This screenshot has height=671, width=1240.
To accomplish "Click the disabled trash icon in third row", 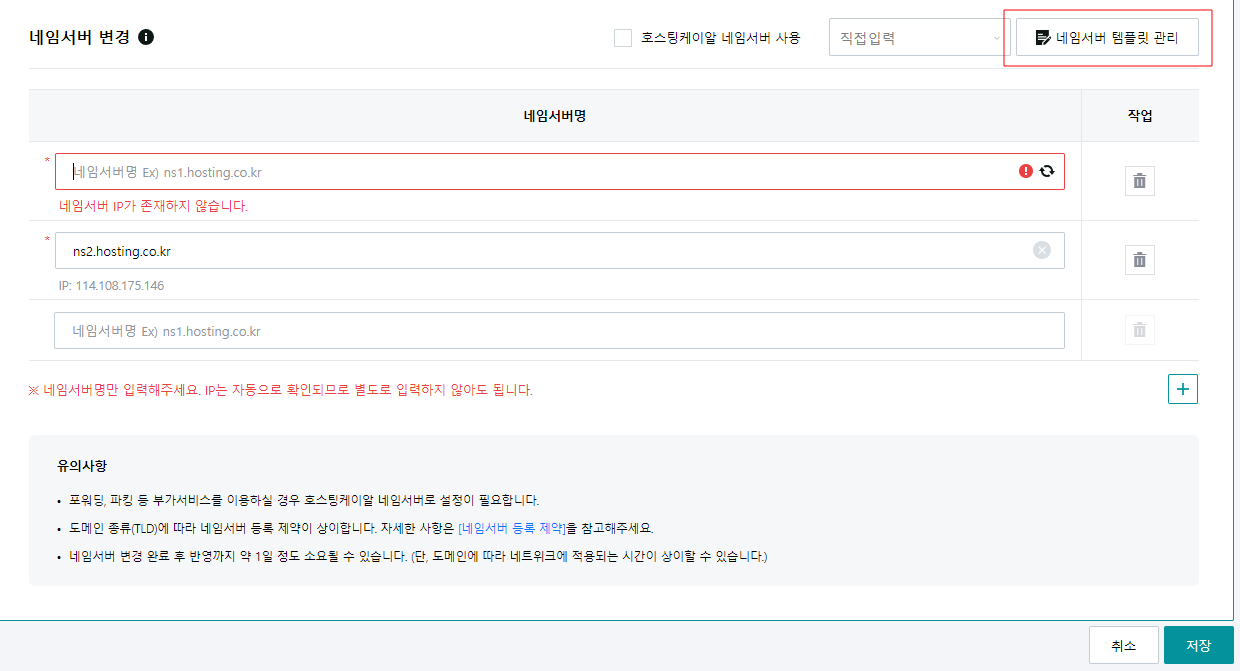I will pos(1139,330).
